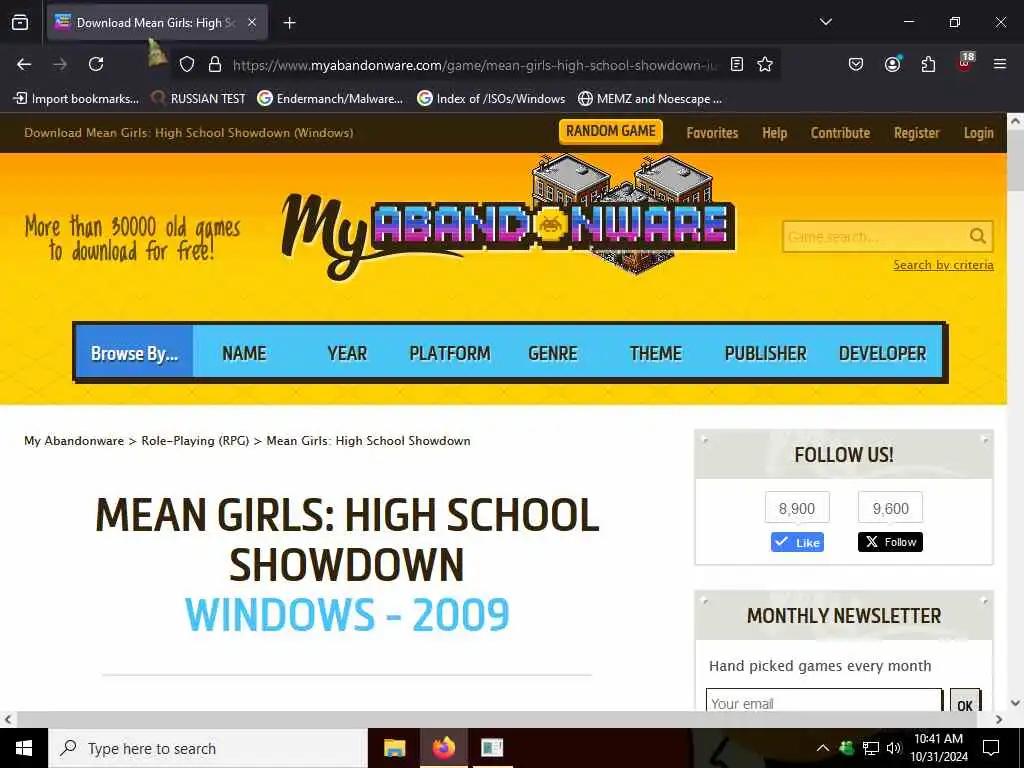The image size is (1024, 768).
Task: Click the horizontal scrollbar right arrow
Action: (999, 719)
